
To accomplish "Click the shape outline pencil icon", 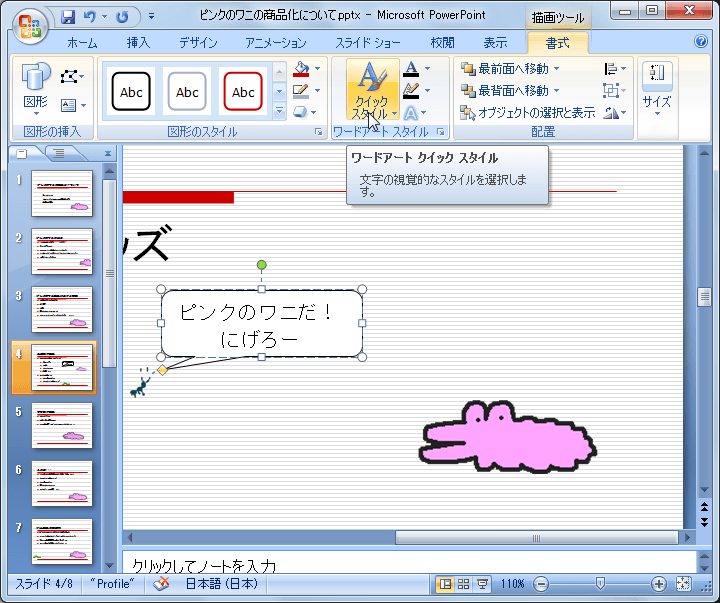I will [301, 91].
